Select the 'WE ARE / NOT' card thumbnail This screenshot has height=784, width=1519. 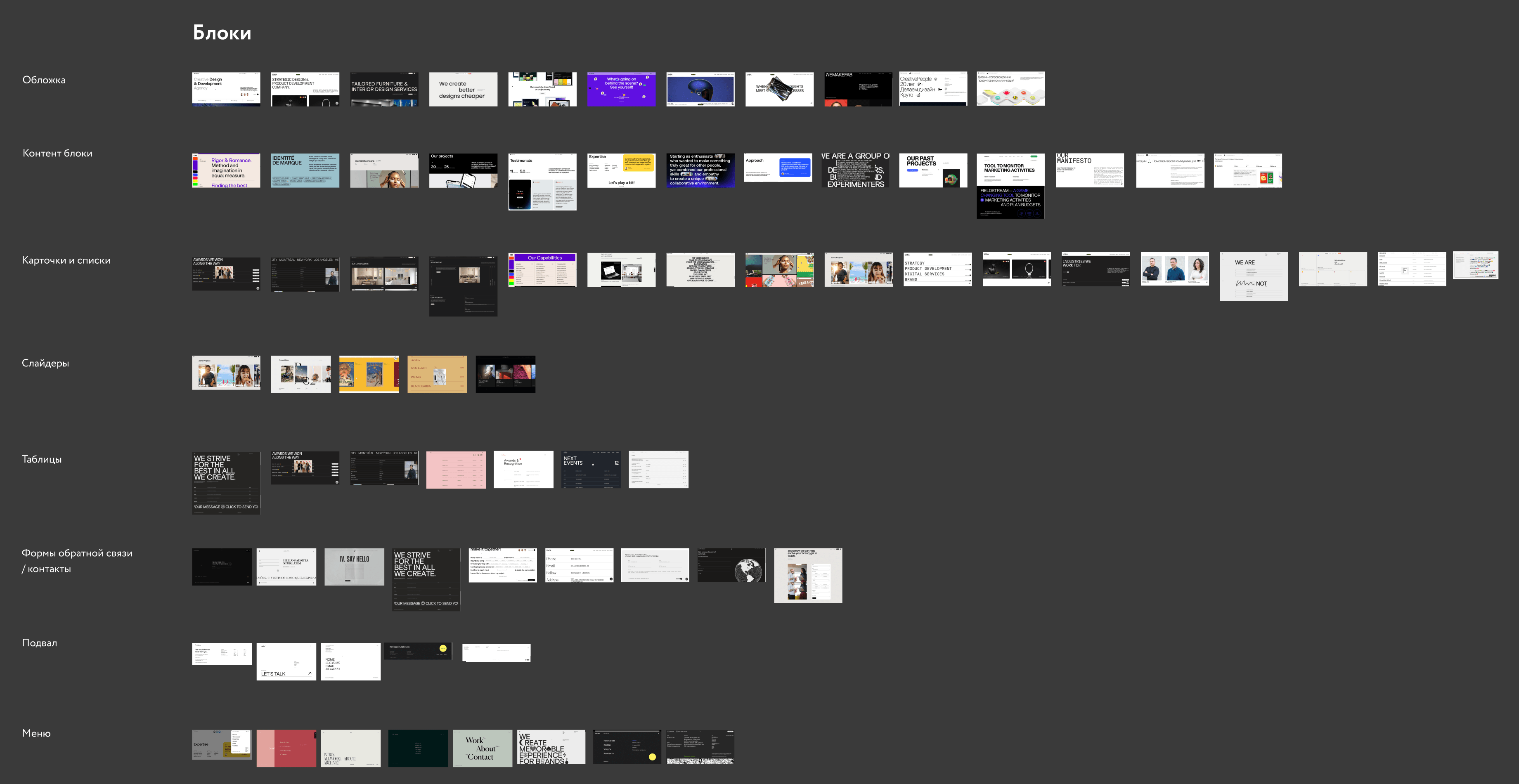point(1253,276)
